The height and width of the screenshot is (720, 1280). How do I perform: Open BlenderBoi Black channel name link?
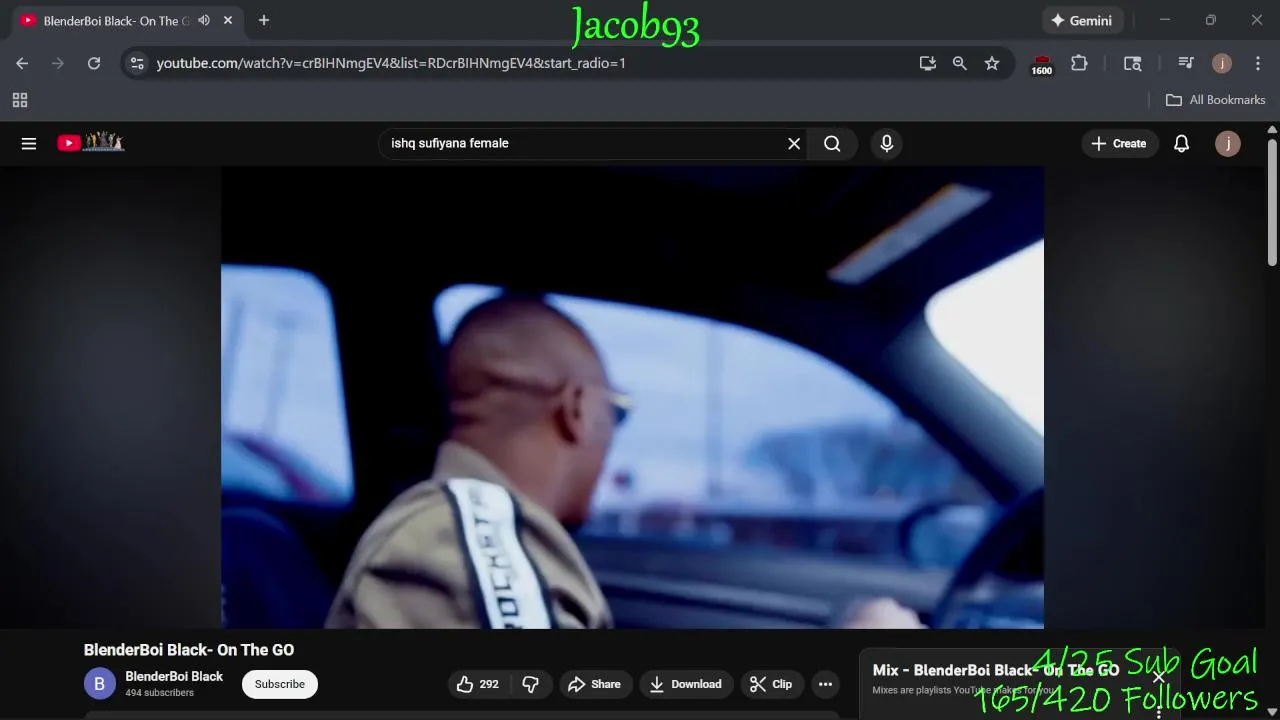pyautogui.click(x=174, y=676)
